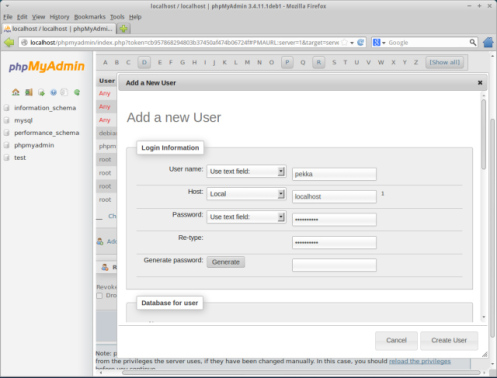The width and height of the screenshot is (497, 378).
Task: Open the Query window icon
Action: [x=41, y=92]
